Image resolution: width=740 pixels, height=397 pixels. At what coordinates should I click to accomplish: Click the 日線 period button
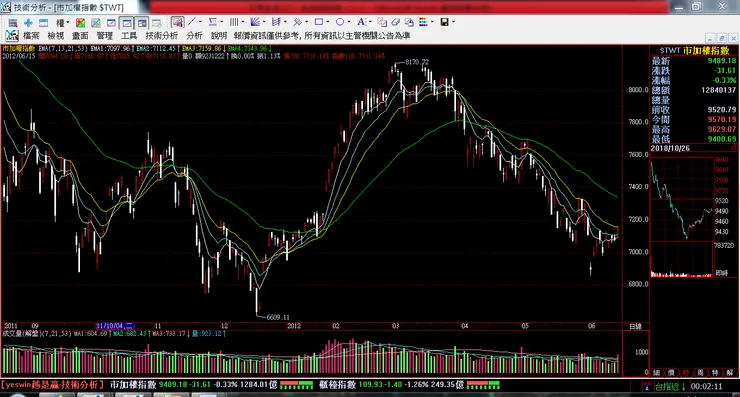635,327
